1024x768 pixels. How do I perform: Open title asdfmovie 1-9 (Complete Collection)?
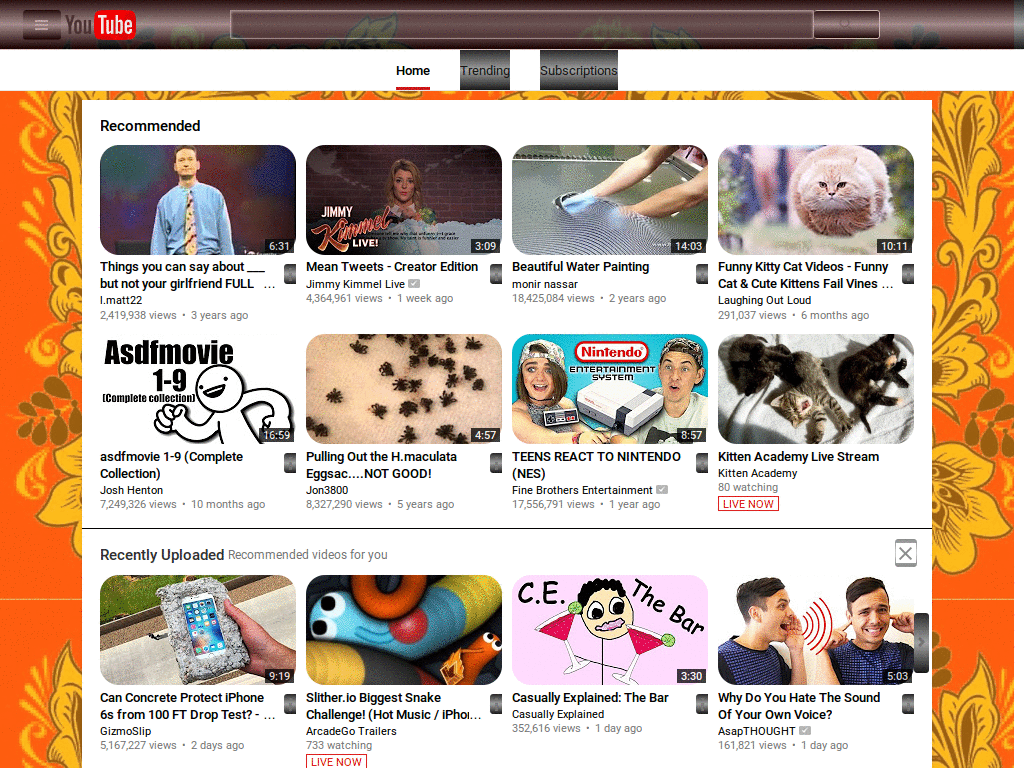pos(171,465)
